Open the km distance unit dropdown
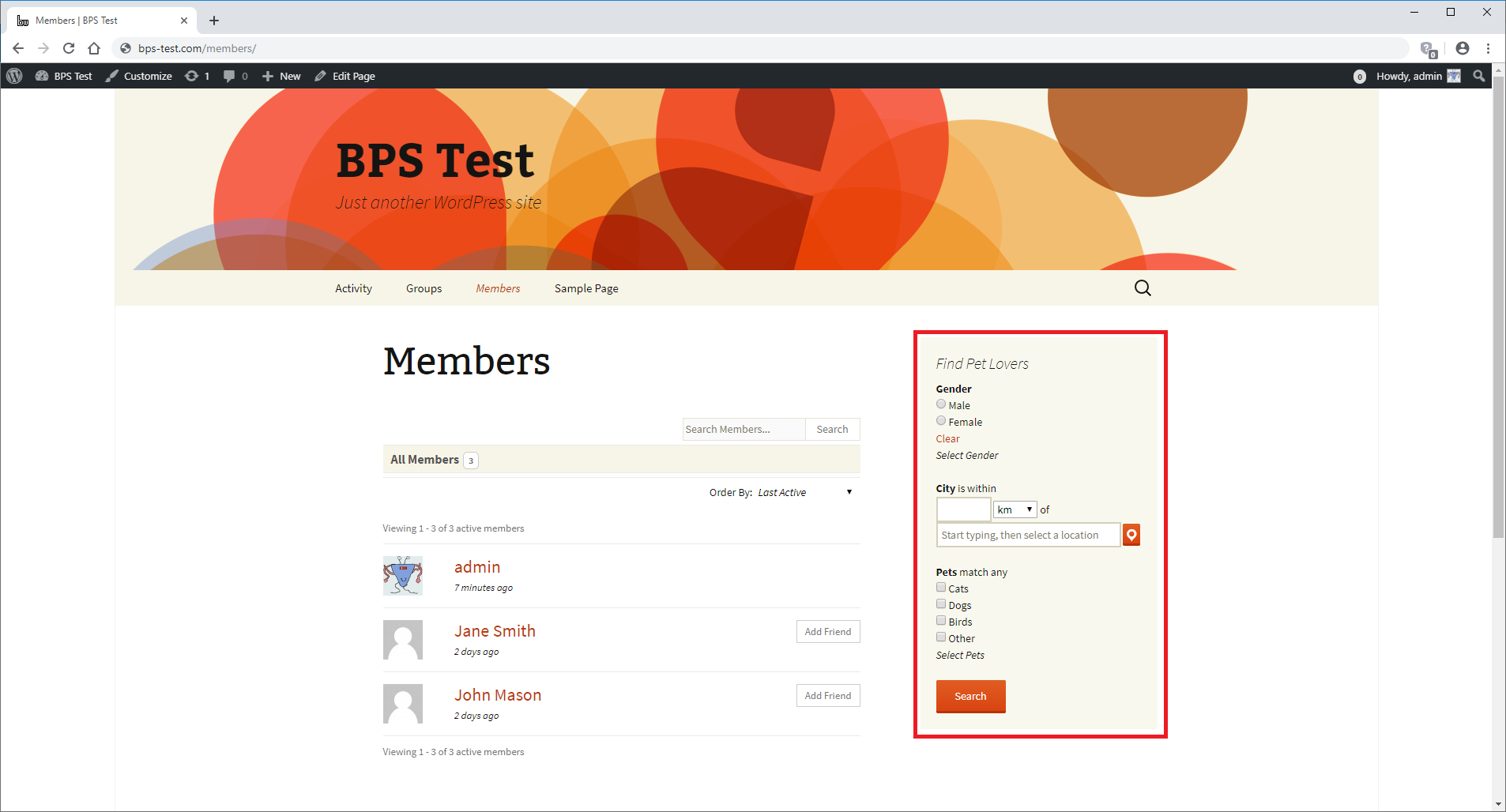Viewport: 1506px width, 812px height. pos(1015,509)
